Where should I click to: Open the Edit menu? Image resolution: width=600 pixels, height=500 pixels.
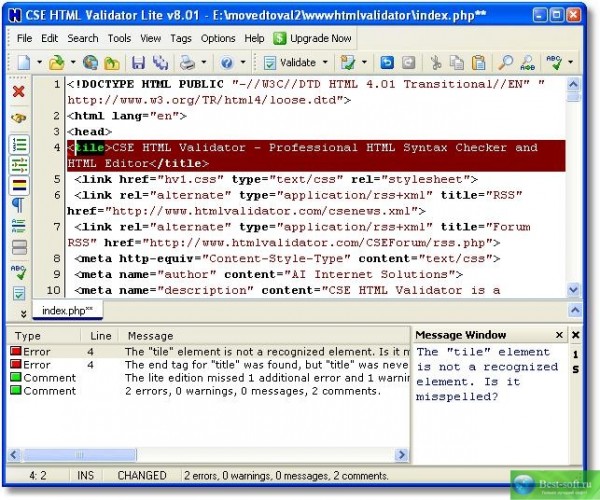point(49,38)
